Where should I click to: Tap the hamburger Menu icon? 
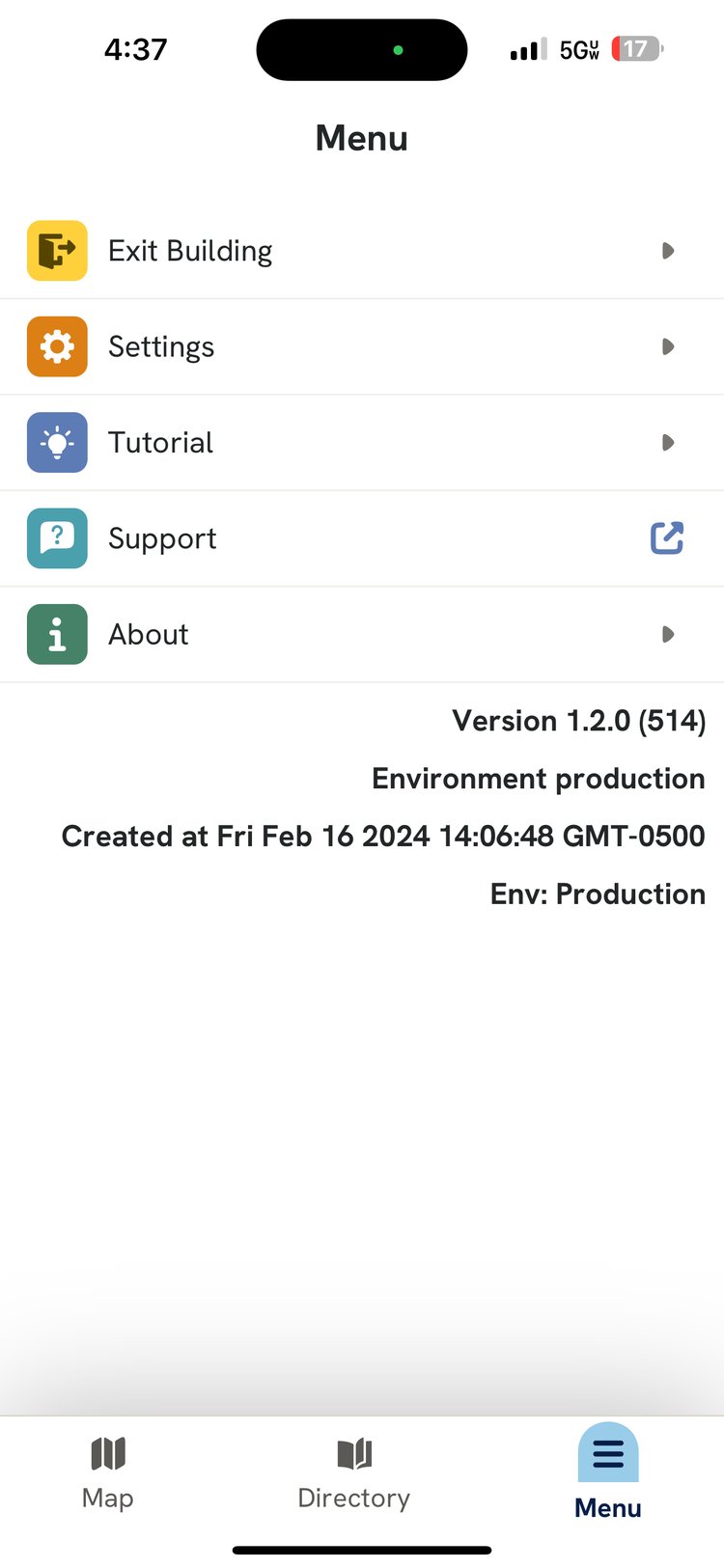(x=608, y=1453)
